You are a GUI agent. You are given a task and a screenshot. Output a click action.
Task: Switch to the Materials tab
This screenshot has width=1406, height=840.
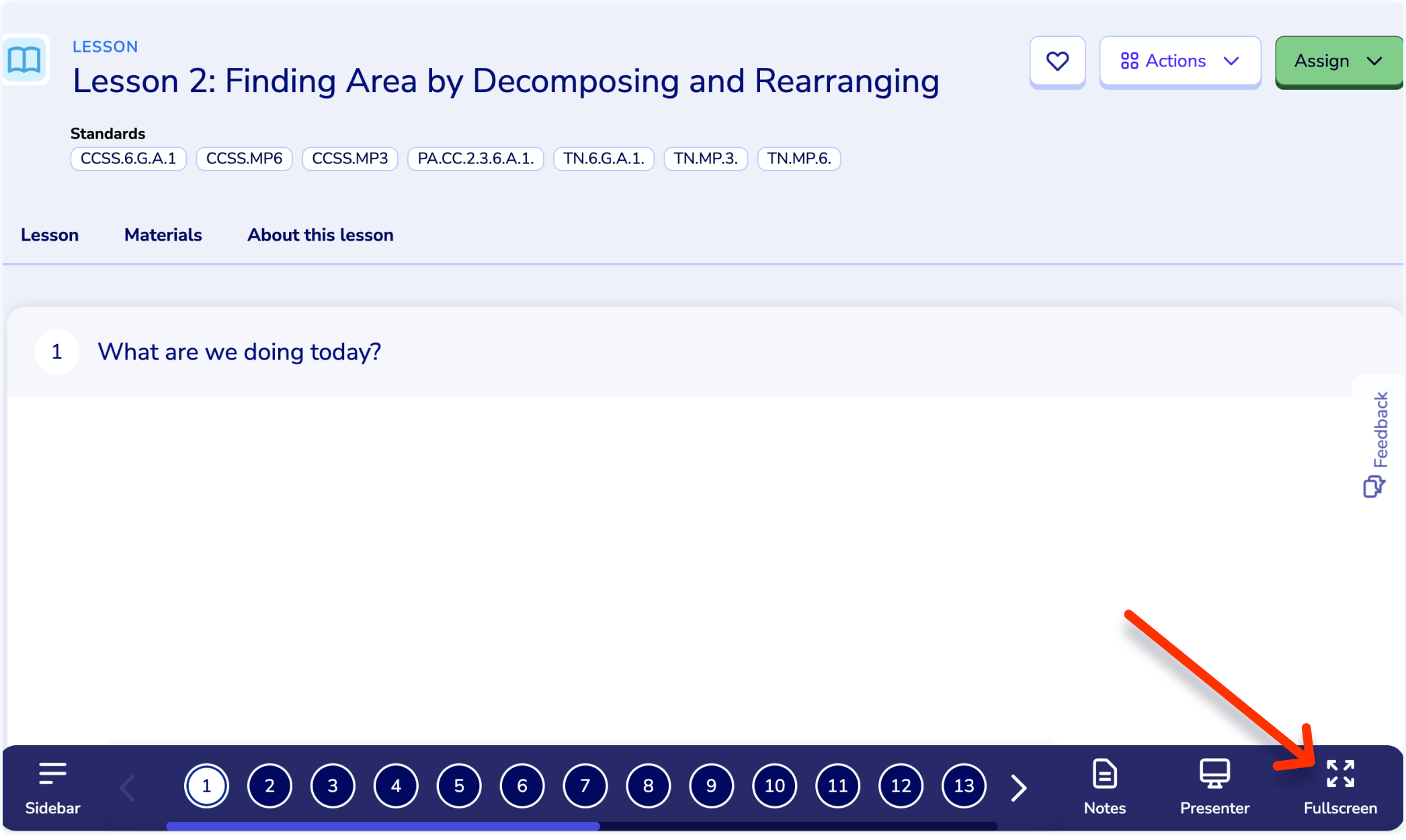click(x=163, y=235)
